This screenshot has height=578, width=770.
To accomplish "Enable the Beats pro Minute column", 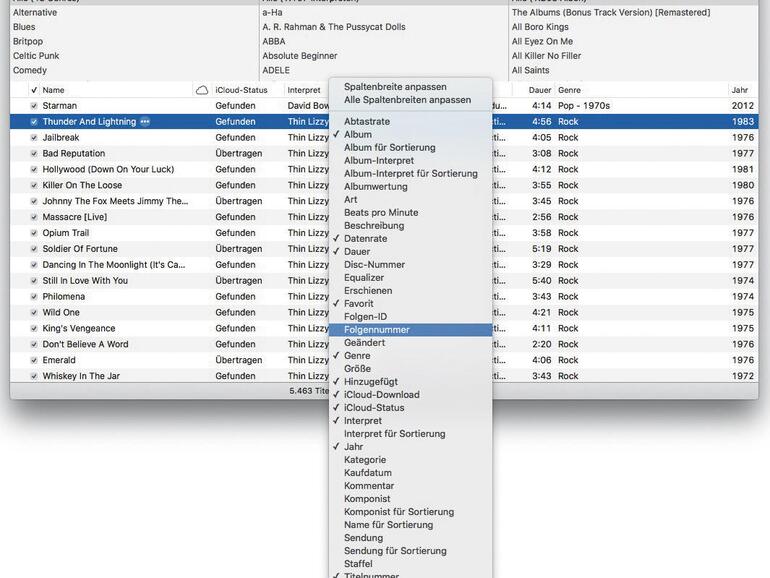I will pyautogui.click(x=381, y=213).
